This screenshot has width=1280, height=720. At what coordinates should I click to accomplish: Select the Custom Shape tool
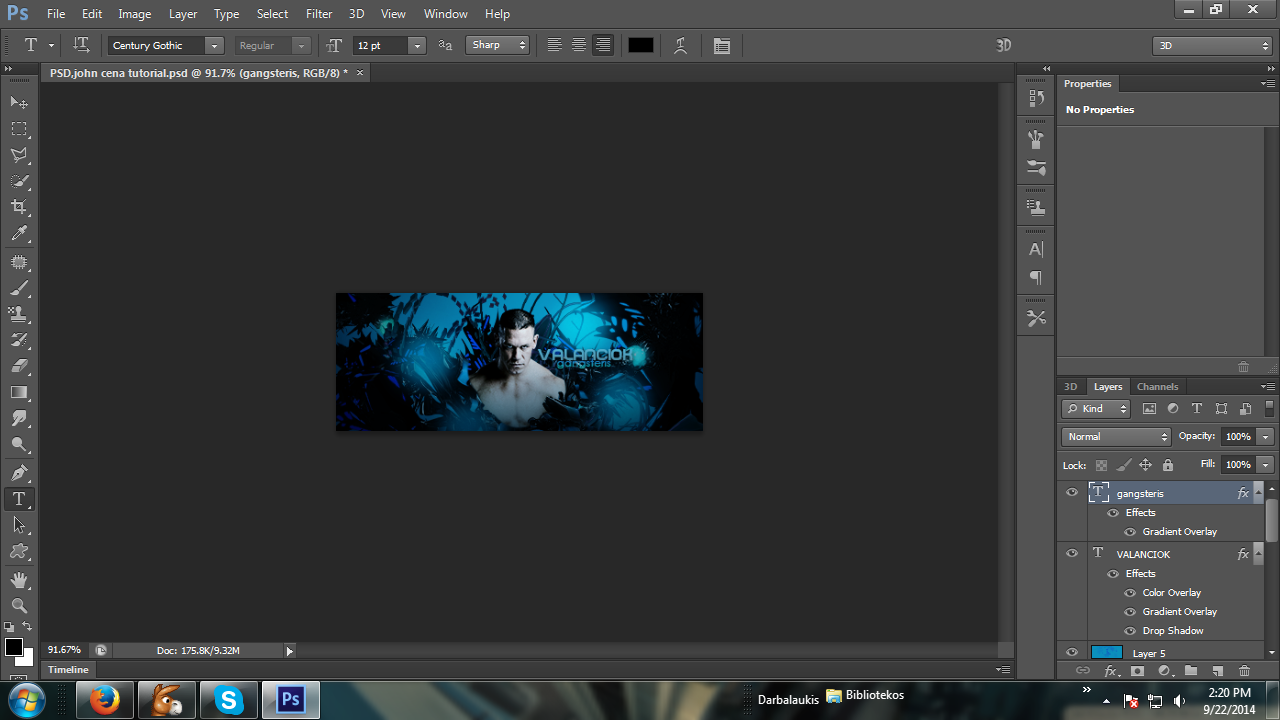(x=19, y=551)
